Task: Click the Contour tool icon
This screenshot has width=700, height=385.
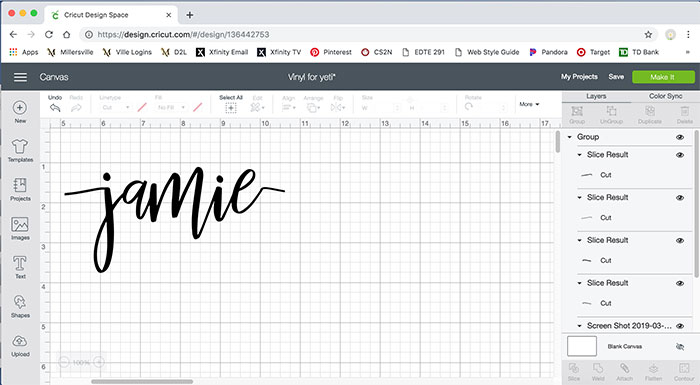Action: (x=684, y=368)
